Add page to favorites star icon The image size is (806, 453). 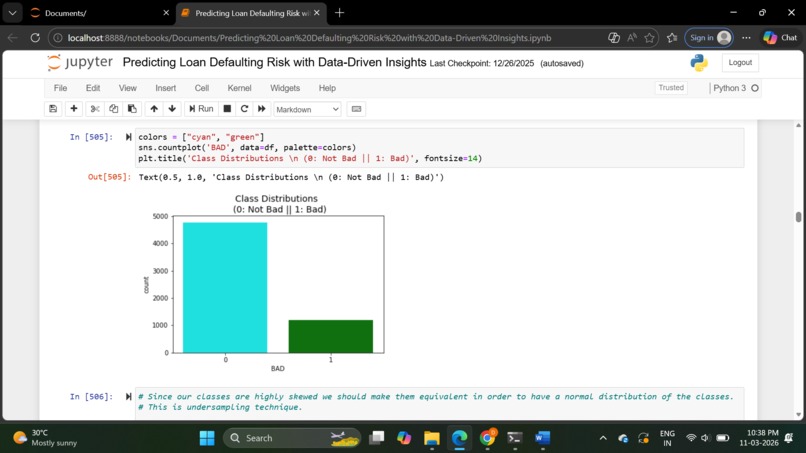click(649, 38)
